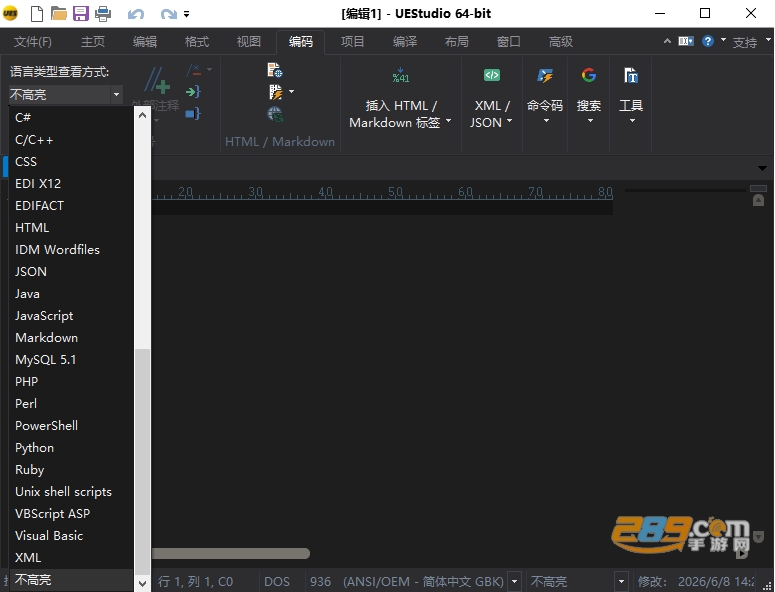This screenshot has width=775, height=592.
Task: Switch to the 窗口 ribbon tab
Action: click(509, 42)
